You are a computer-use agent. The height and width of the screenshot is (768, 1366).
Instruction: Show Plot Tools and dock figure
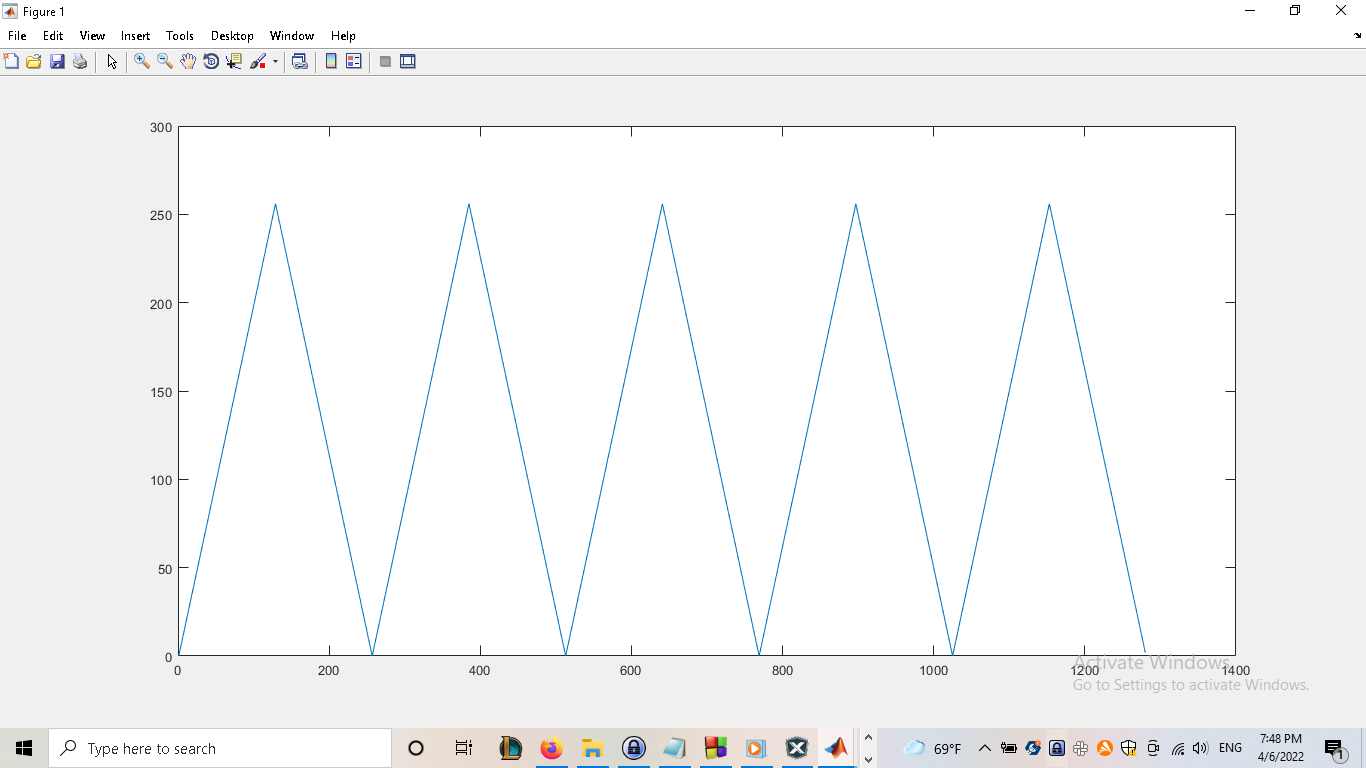pyautogui.click(x=408, y=61)
